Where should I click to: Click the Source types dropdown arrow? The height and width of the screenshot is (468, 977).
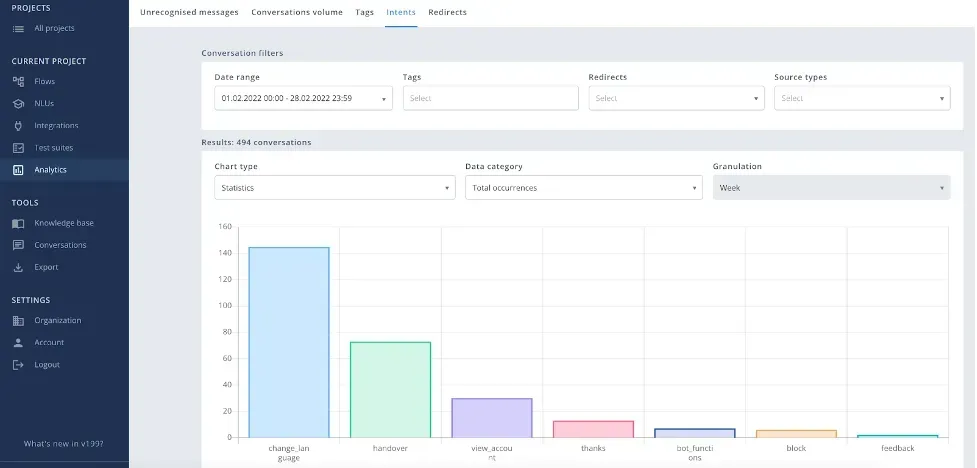pyautogui.click(x=941, y=99)
